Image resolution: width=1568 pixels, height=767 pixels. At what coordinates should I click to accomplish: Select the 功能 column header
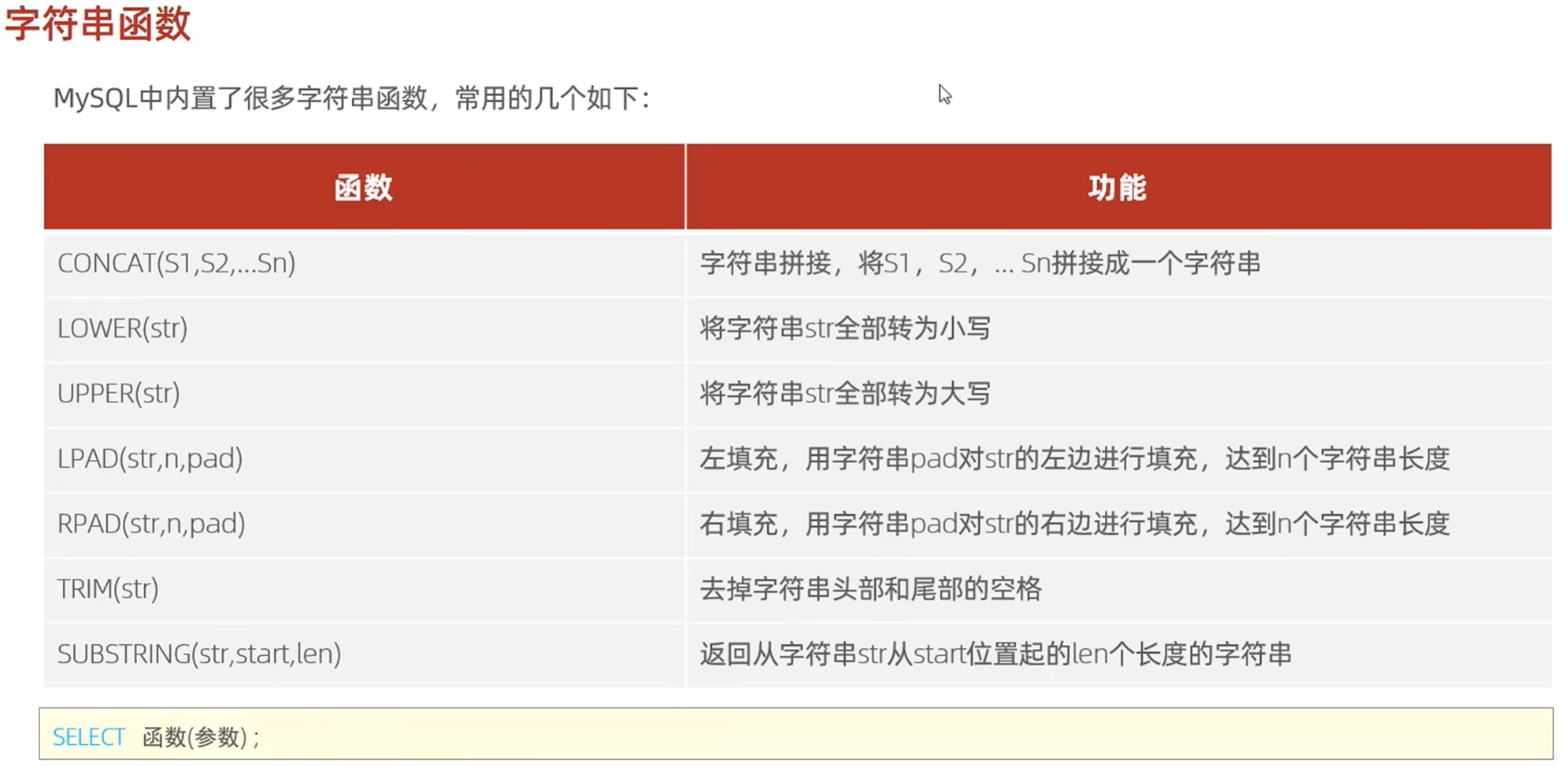(1117, 187)
